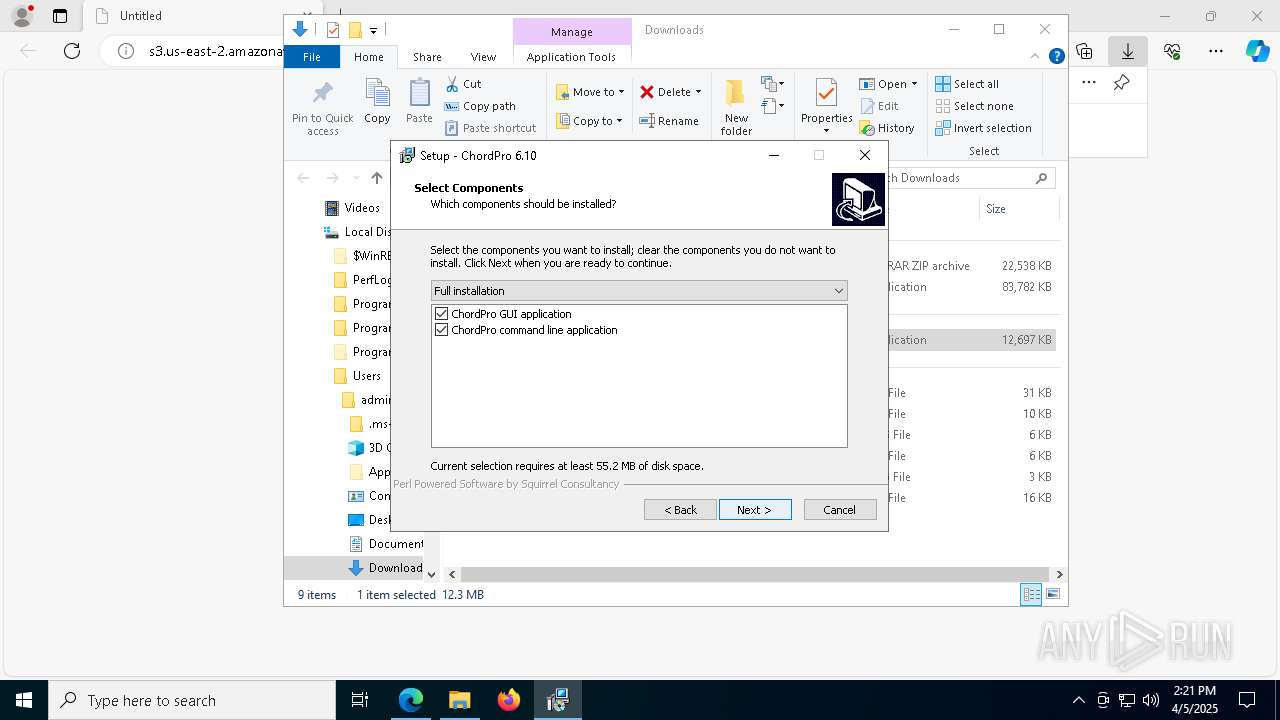Open File Explorer from the taskbar
Screen dimensions: 1280x720
pyautogui.click(x=459, y=700)
